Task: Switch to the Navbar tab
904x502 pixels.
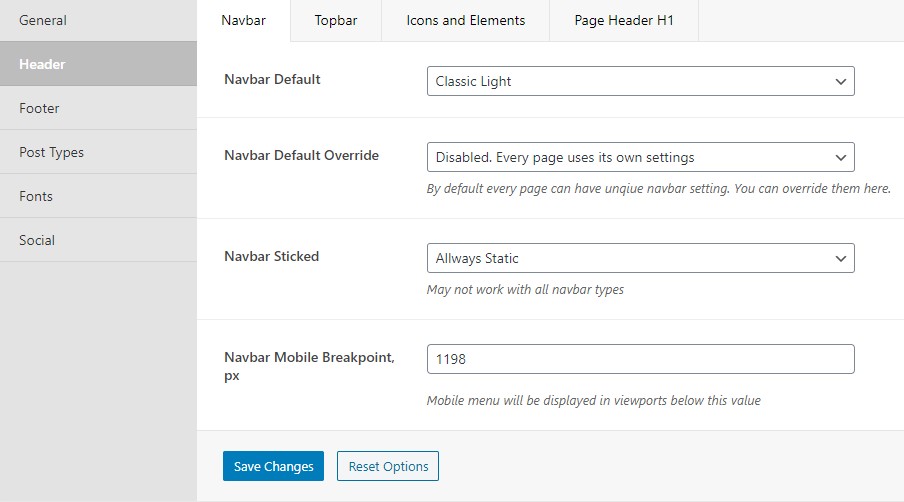Action: (243, 21)
